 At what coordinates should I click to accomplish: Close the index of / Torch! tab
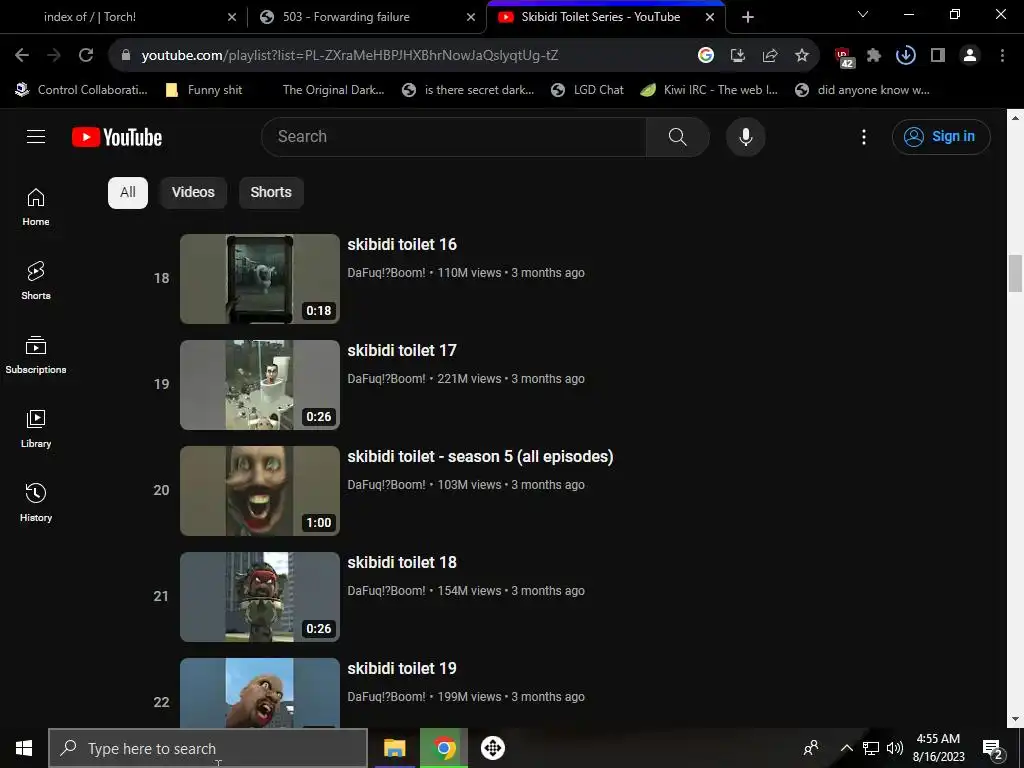coord(232,18)
